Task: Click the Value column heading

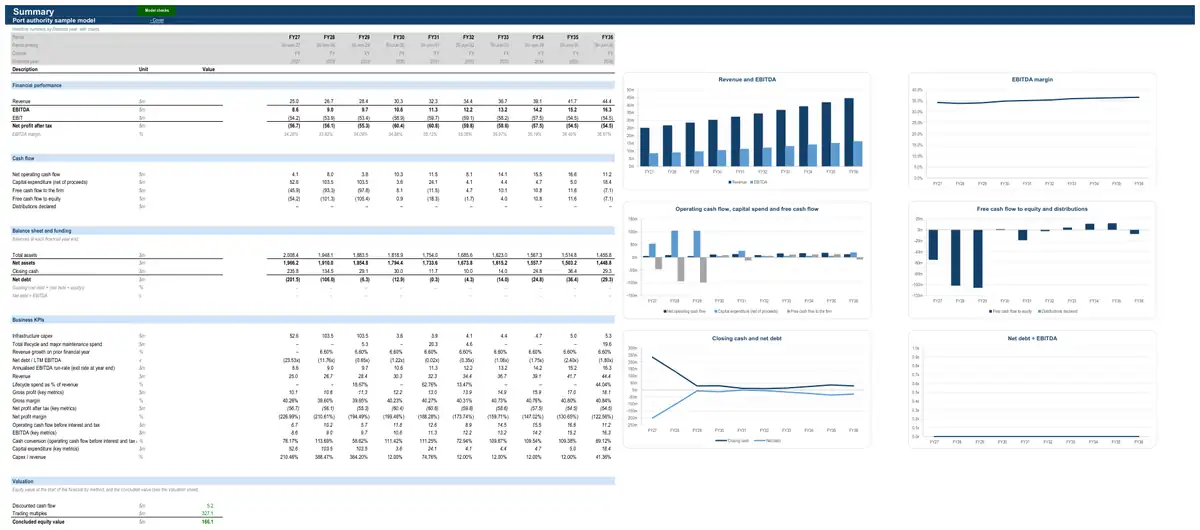Action: 208,69
